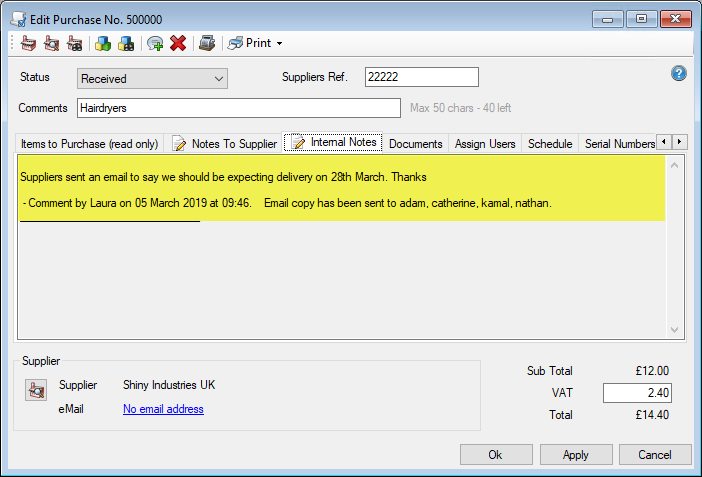Click the colored blocks stock icon

coord(102,43)
